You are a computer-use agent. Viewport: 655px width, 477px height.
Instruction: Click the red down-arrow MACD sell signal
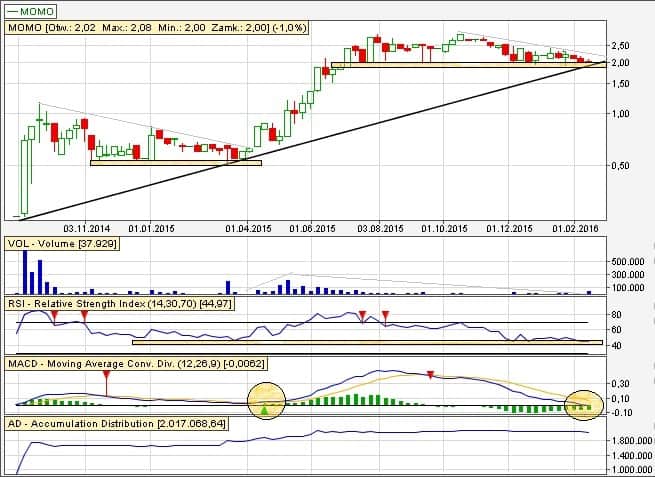click(x=430, y=375)
